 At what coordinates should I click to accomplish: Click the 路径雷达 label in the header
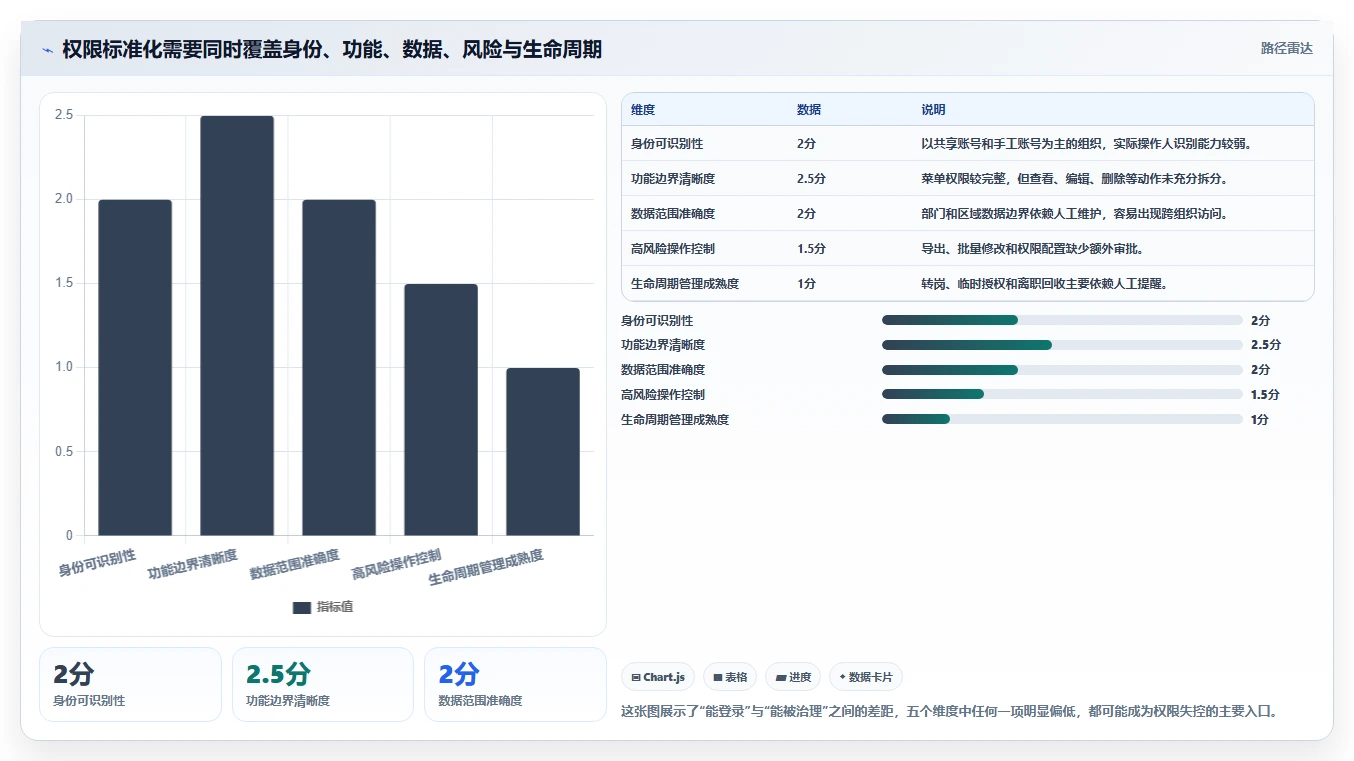tap(1286, 48)
